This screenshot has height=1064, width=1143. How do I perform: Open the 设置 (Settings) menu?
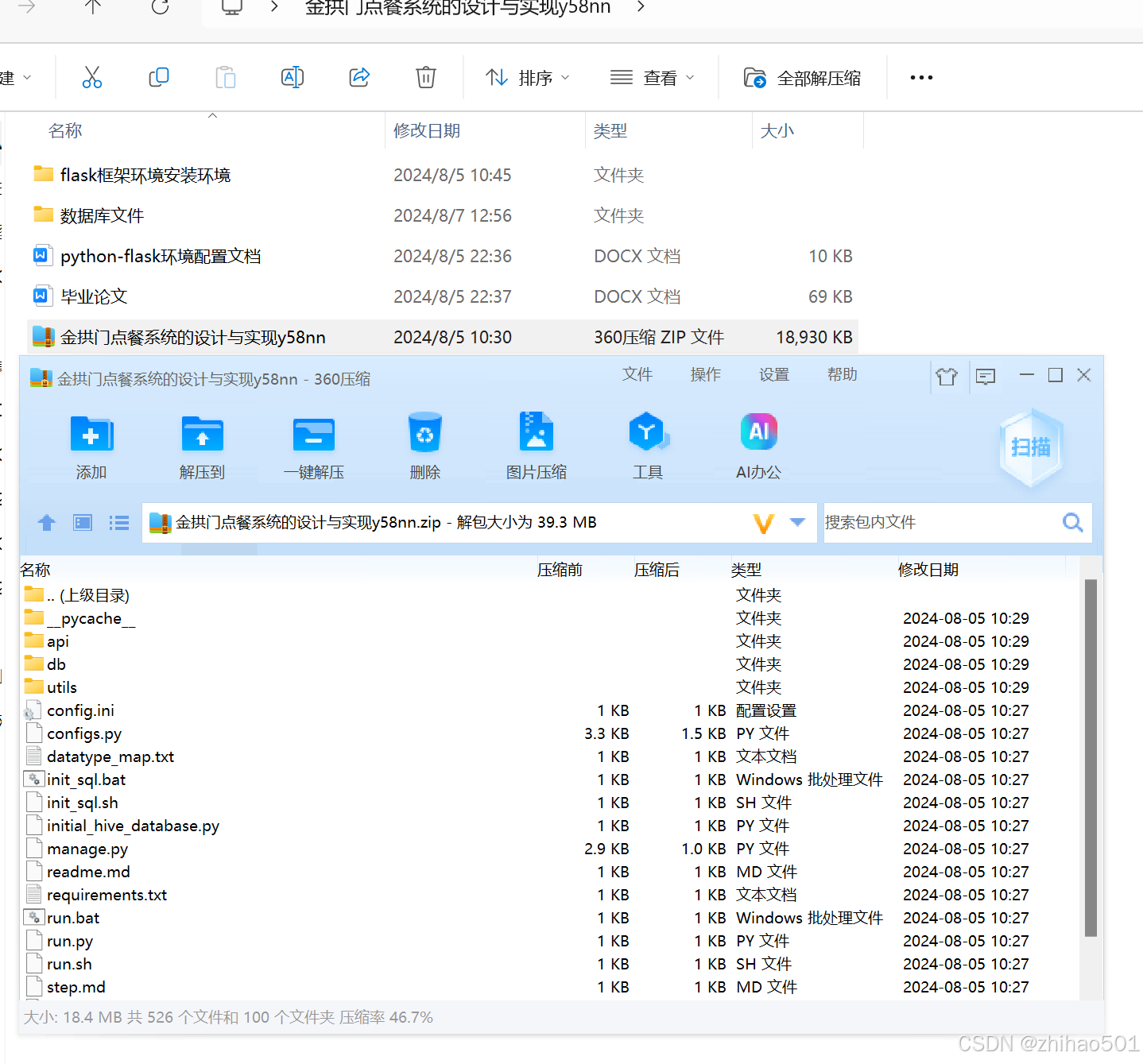point(773,374)
